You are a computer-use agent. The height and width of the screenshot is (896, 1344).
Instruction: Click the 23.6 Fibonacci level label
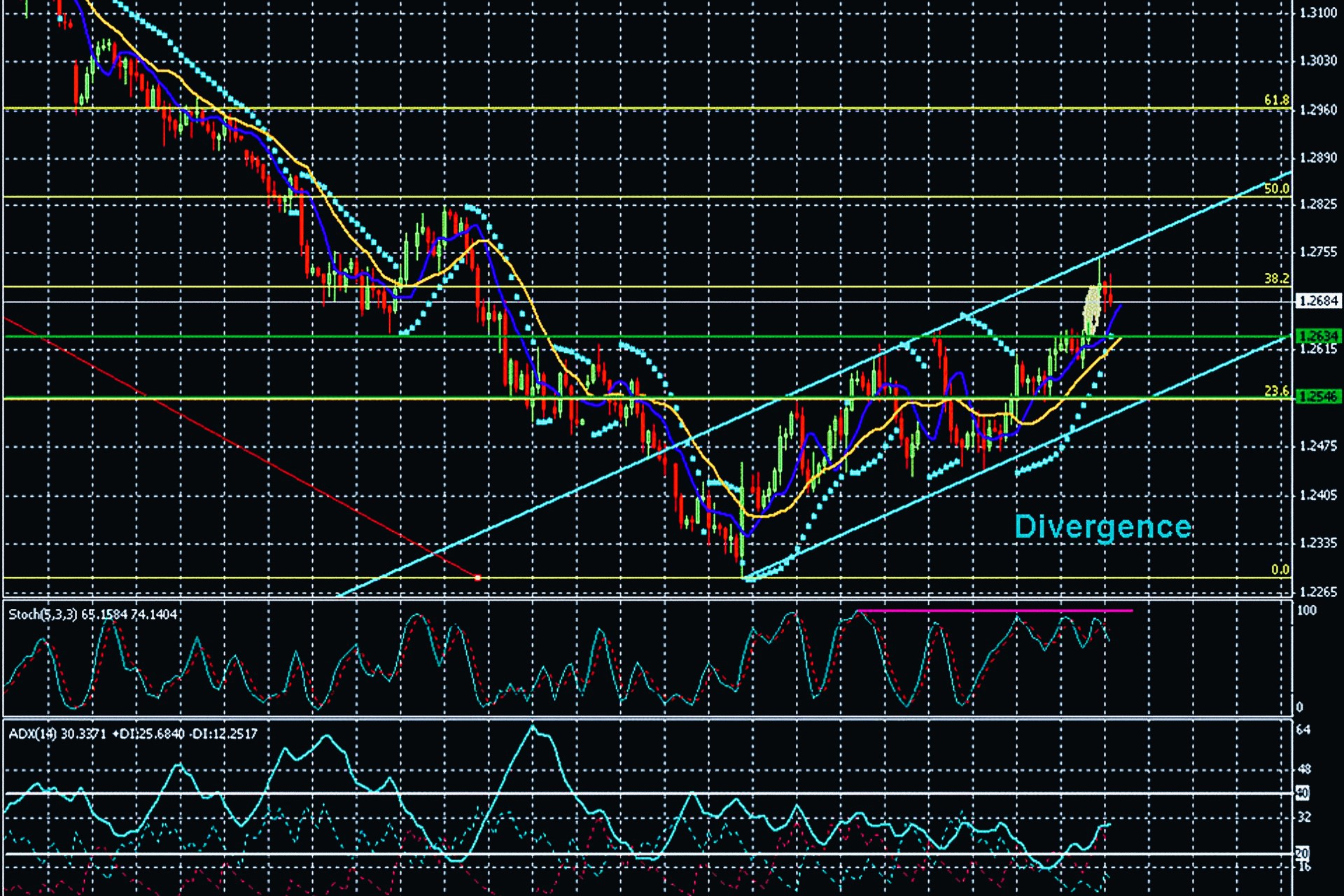coord(1276,391)
